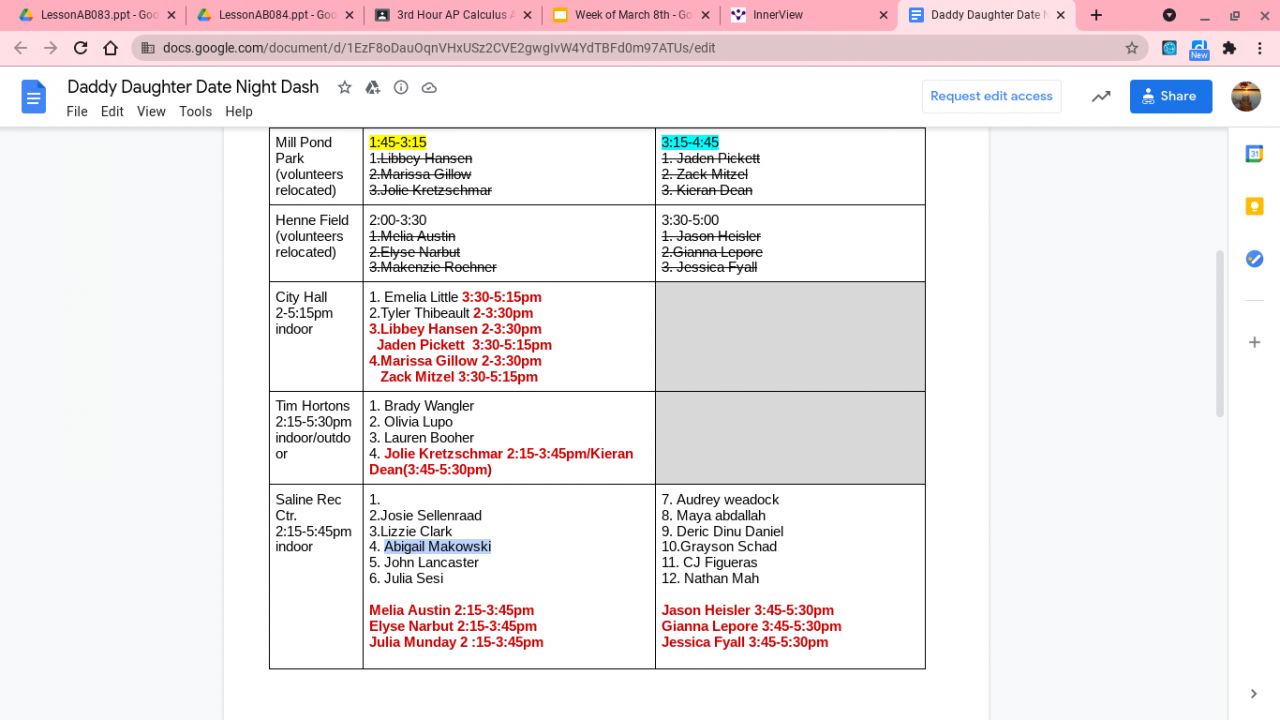Click the Henne Field 2:00-3:30 time

tap(398, 220)
